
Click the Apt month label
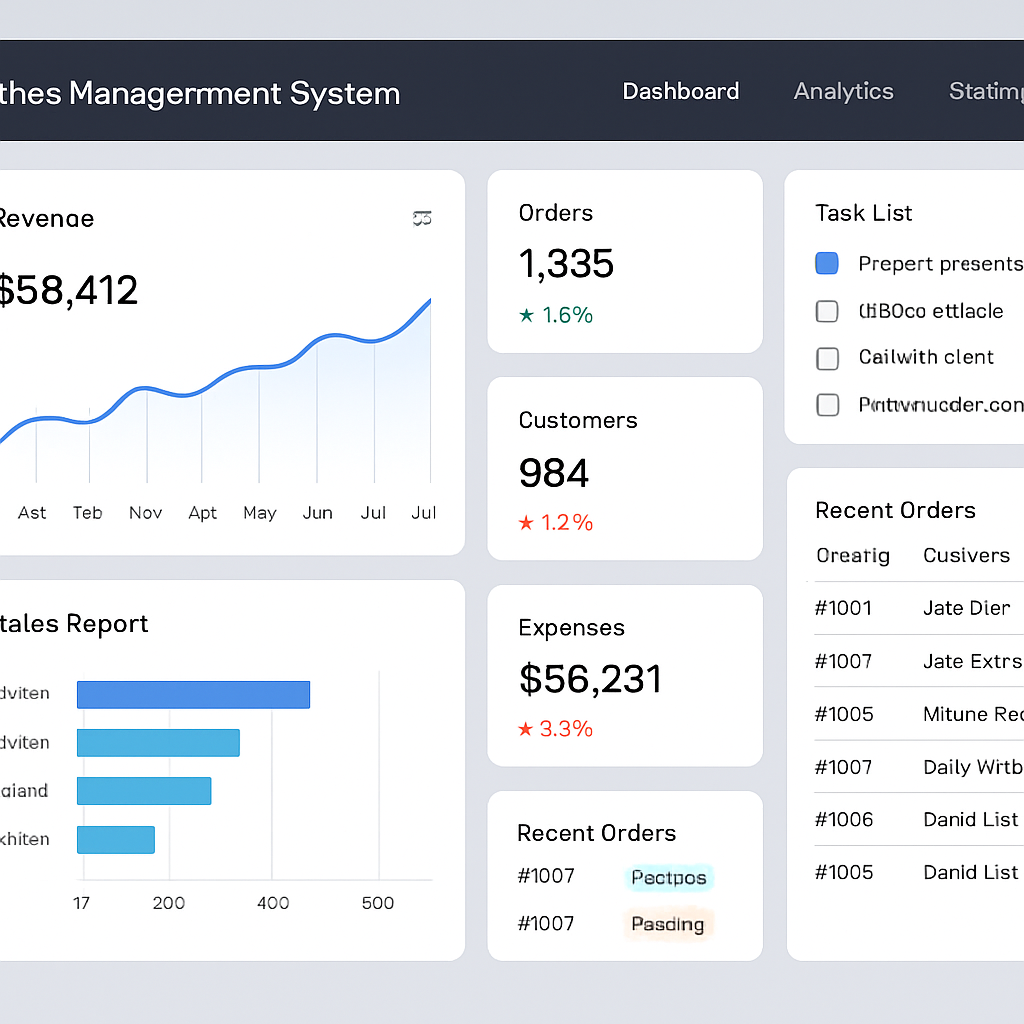pyautogui.click(x=202, y=513)
